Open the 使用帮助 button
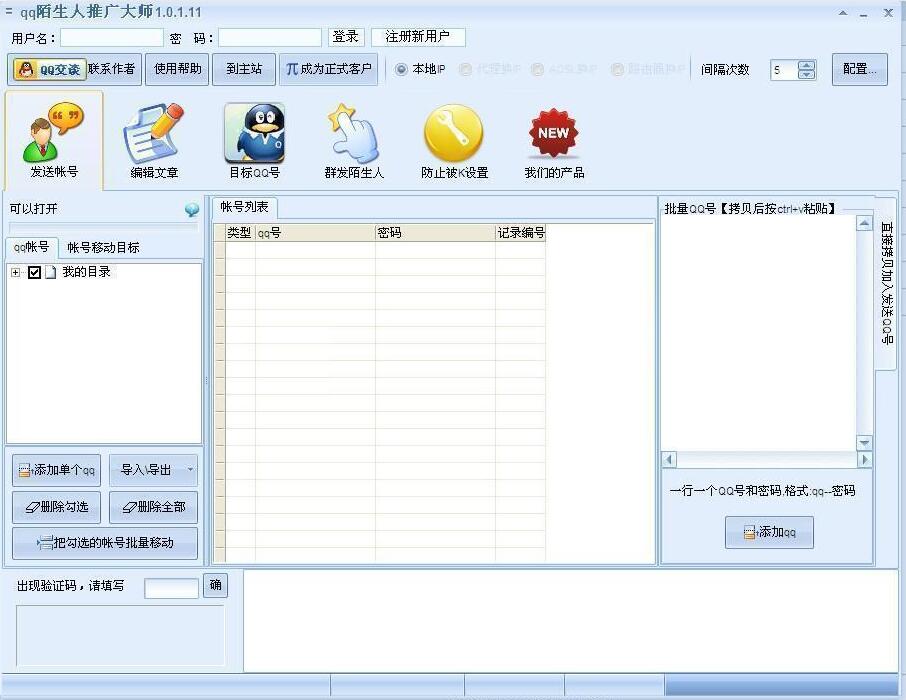This screenshot has width=906, height=700. 177,69
